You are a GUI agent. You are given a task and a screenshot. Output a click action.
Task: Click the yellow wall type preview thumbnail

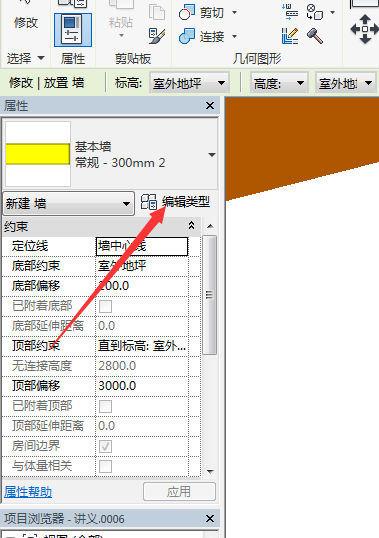(38, 154)
